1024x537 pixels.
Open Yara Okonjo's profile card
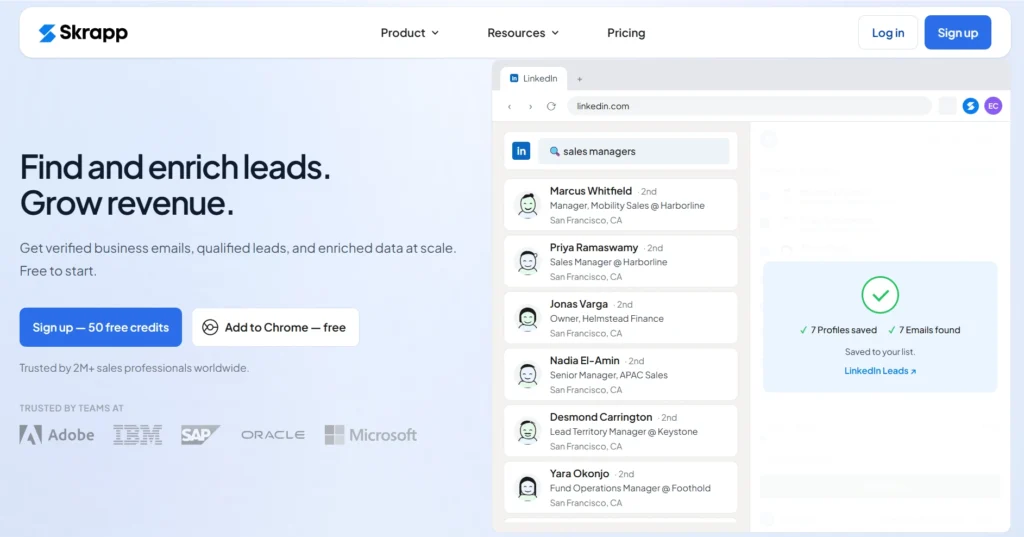620,487
